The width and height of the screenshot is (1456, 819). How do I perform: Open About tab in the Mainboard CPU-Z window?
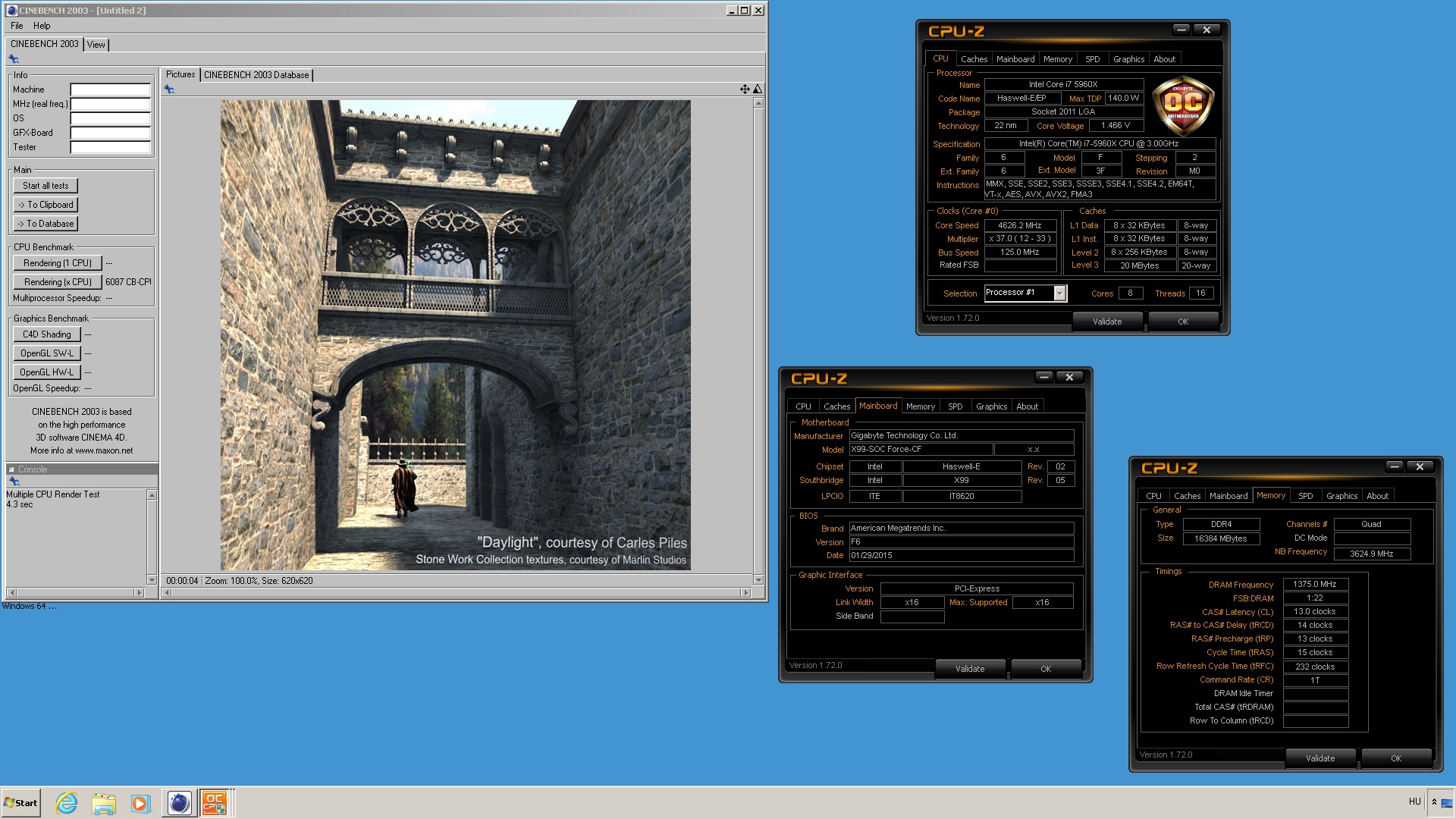pyautogui.click(x=1028, y=406)
